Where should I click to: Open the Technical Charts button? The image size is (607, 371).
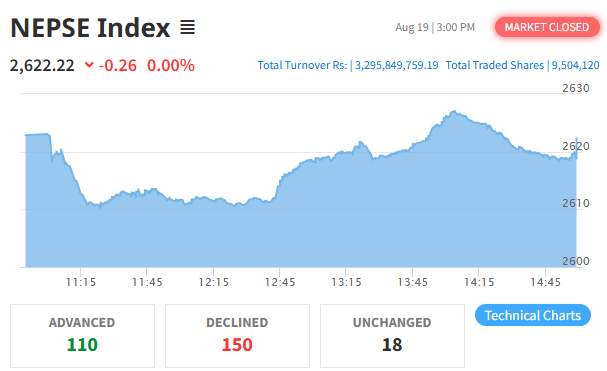click(533, 315)
